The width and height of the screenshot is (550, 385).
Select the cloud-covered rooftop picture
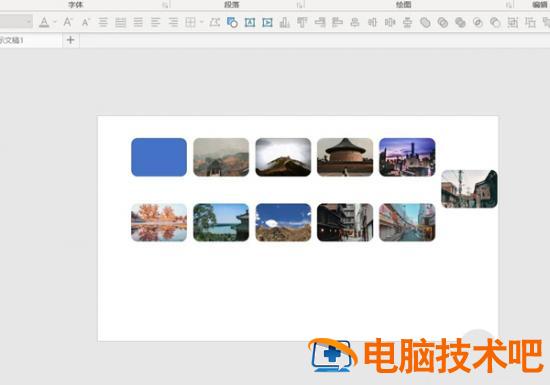[x=283, y=157]
